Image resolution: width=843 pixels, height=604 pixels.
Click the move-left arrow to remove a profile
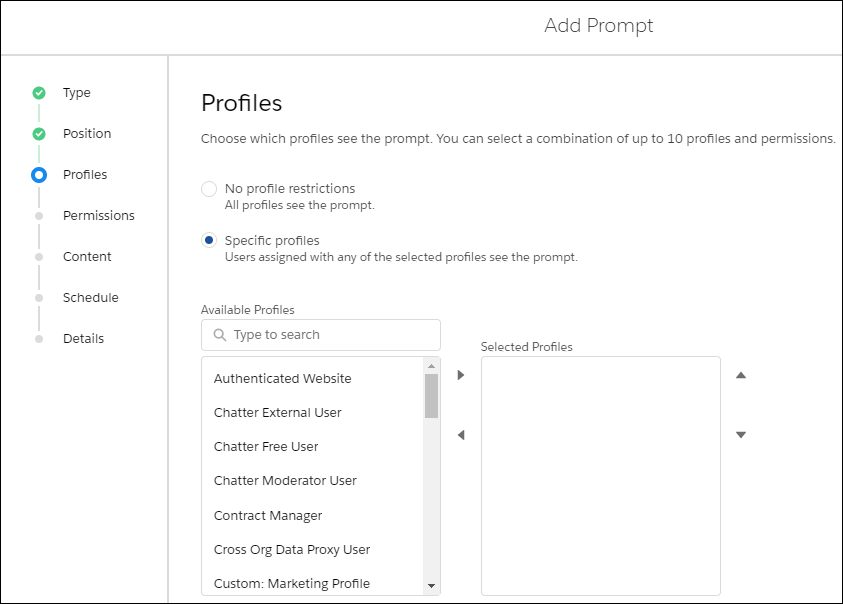click(x=461, y=435)
